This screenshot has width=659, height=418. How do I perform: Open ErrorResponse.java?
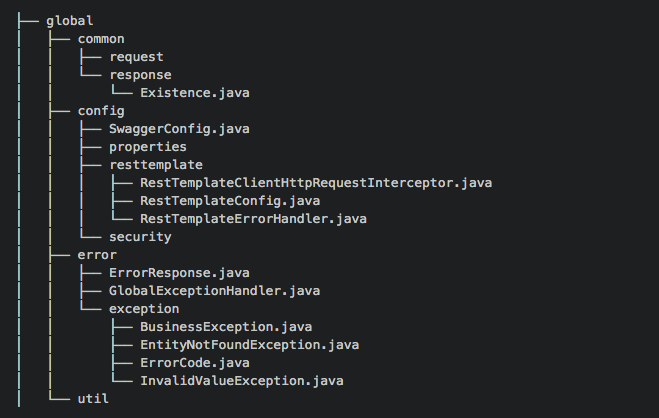(179, 273)
